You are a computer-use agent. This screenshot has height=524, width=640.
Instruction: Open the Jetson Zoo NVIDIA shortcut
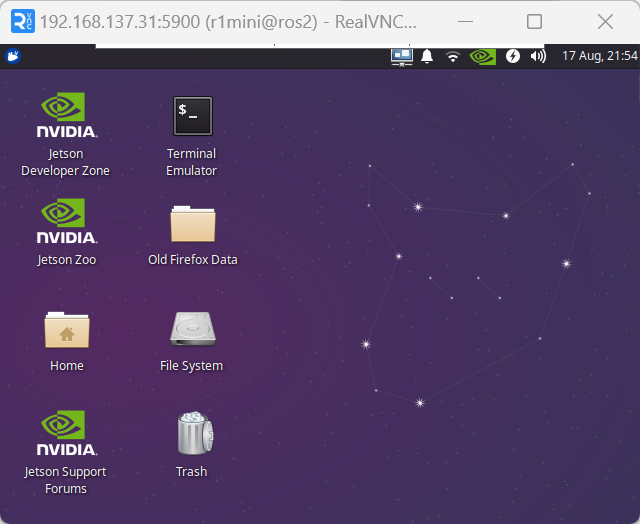pos(65,221)
